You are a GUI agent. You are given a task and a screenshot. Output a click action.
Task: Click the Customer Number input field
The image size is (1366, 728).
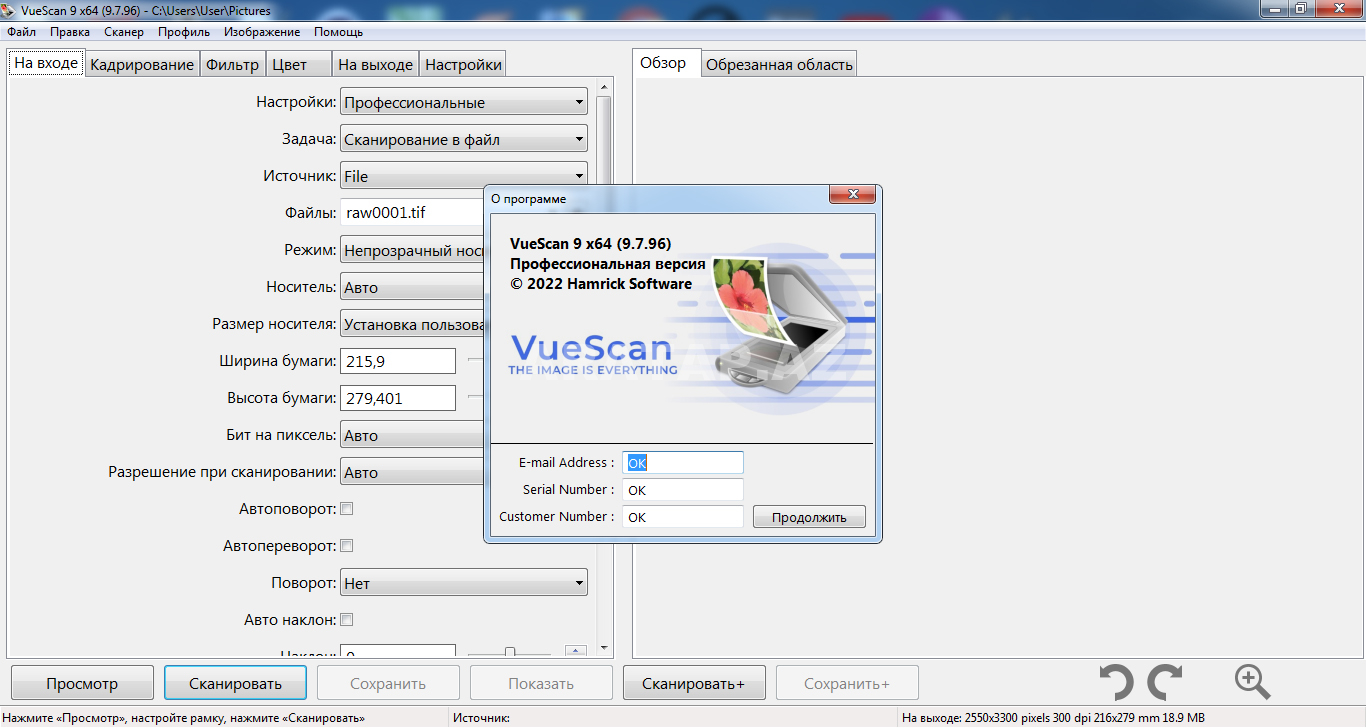[683, 517]
